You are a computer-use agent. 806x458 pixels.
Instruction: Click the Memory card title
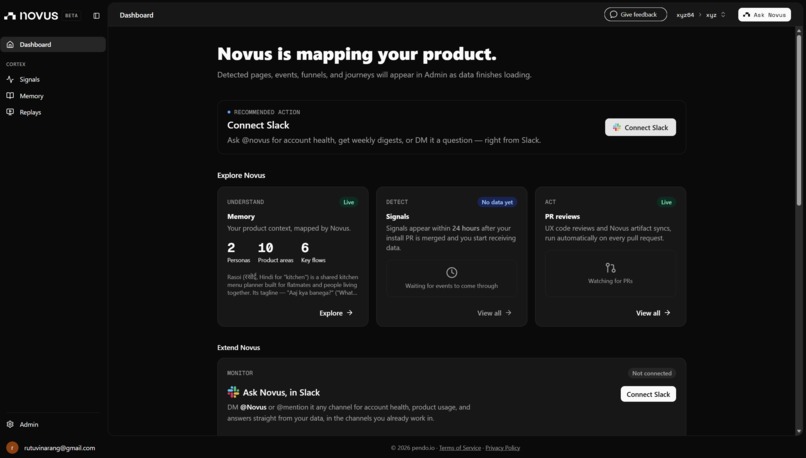(x=241, y=216)
